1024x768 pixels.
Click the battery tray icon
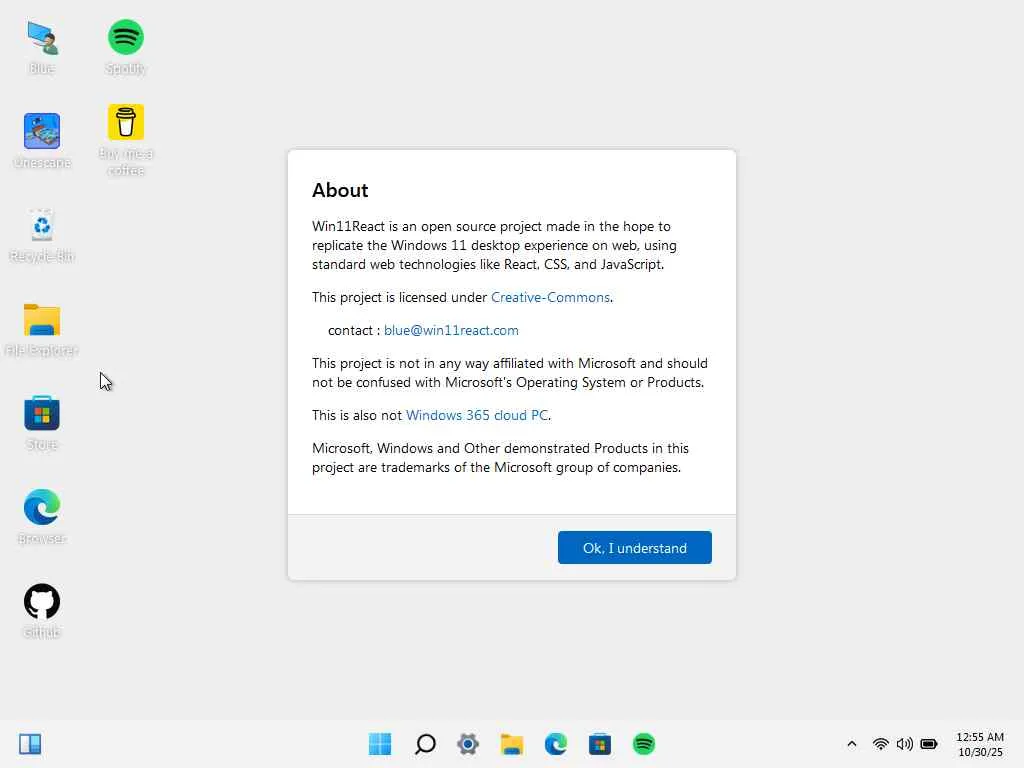click(x=929, y=744)
